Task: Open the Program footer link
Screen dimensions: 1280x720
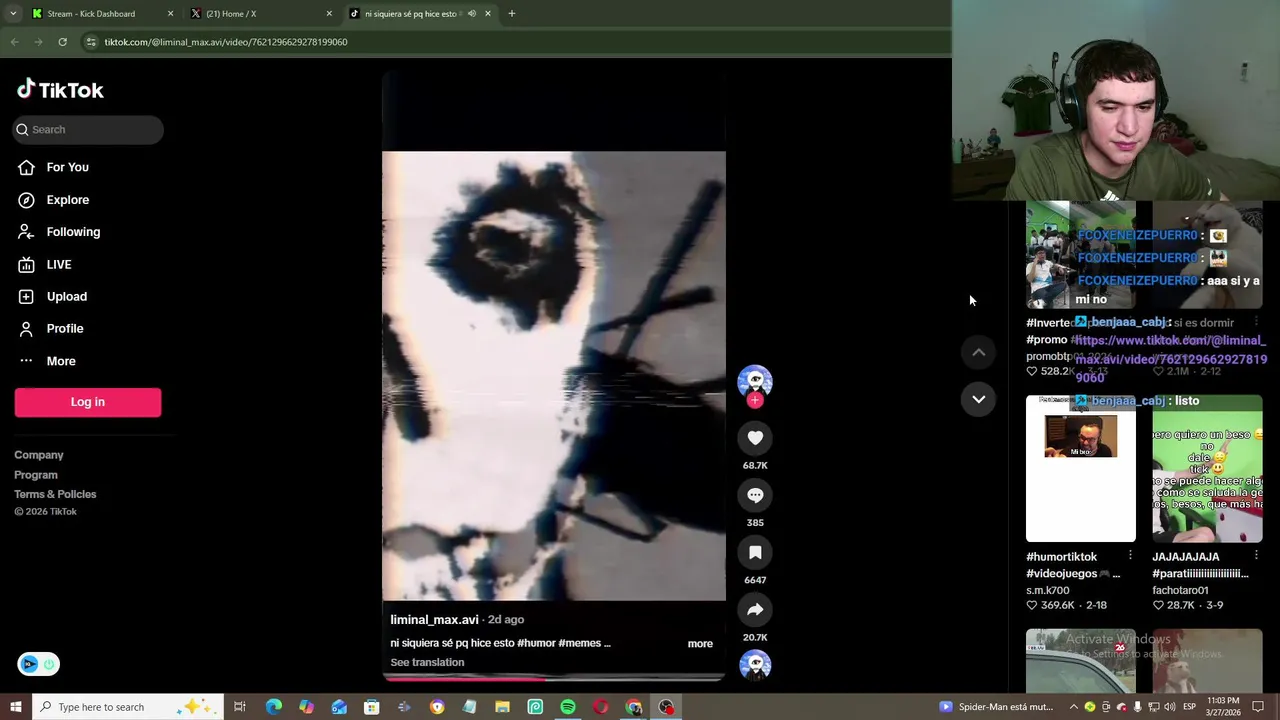Action: point(36,475)
